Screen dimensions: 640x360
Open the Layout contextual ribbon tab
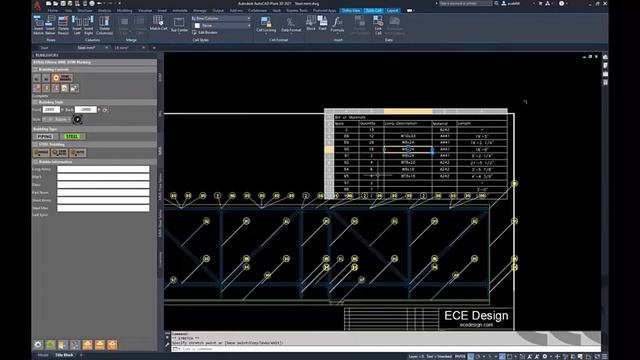tap(393, 11)
